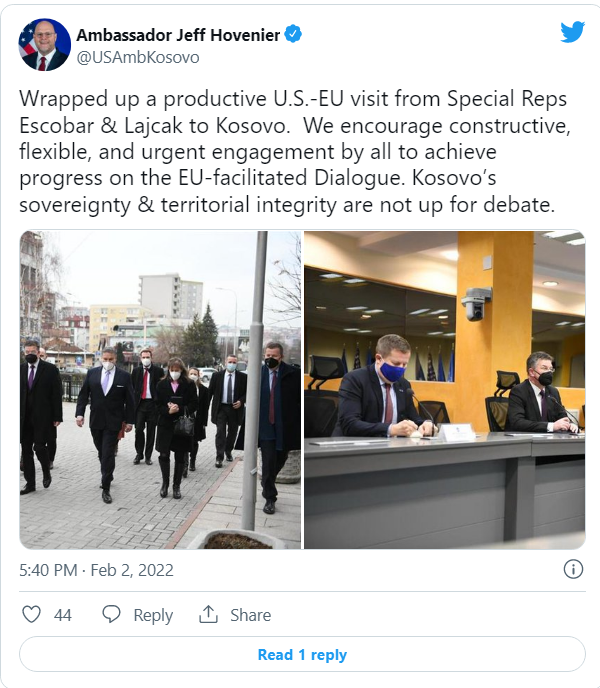Screen dimensions: 600x688
Task: Click the blue verified badge
Action: coord(293,35)
